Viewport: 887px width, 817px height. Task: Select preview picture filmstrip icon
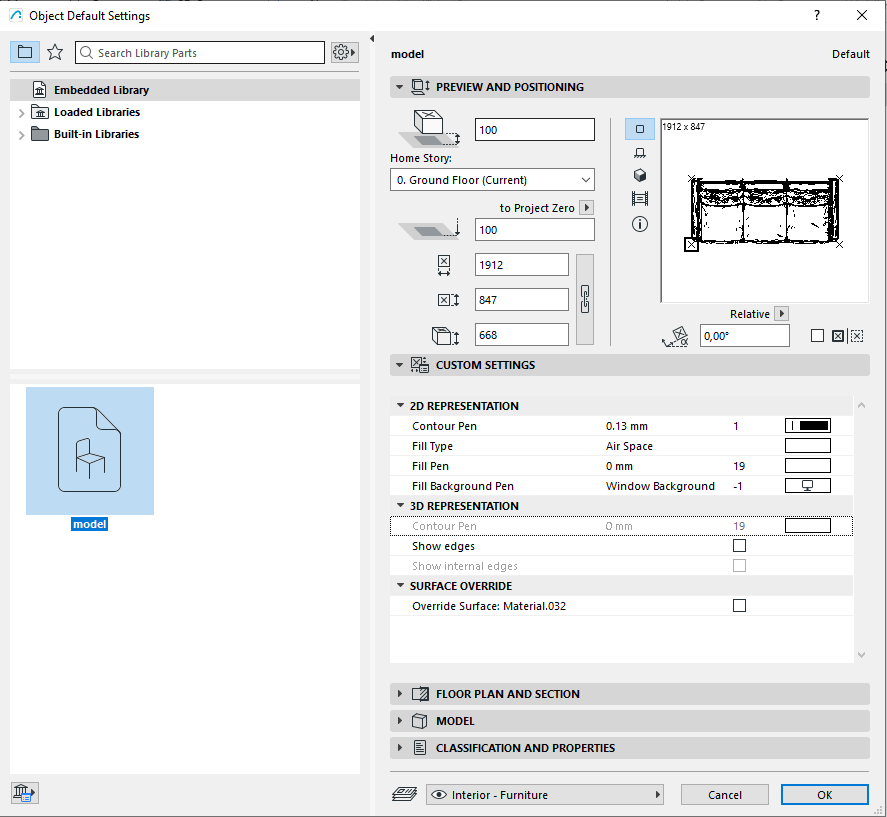pyautogui.click(x=640, y=199)
